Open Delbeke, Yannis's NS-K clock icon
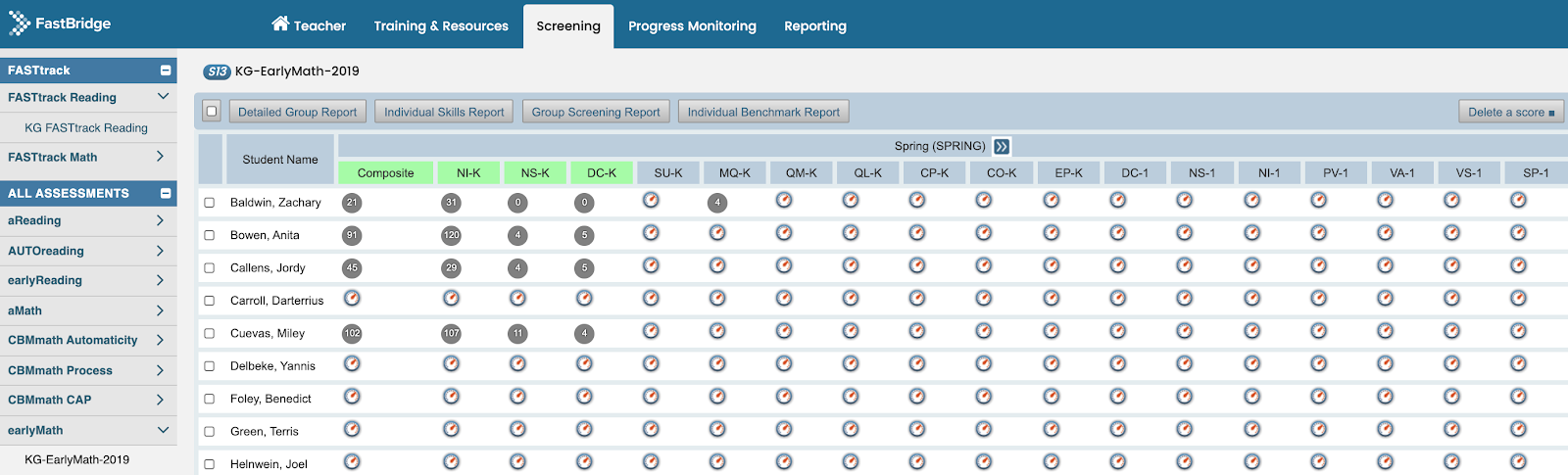1568x475 pixels. point(517,363)
